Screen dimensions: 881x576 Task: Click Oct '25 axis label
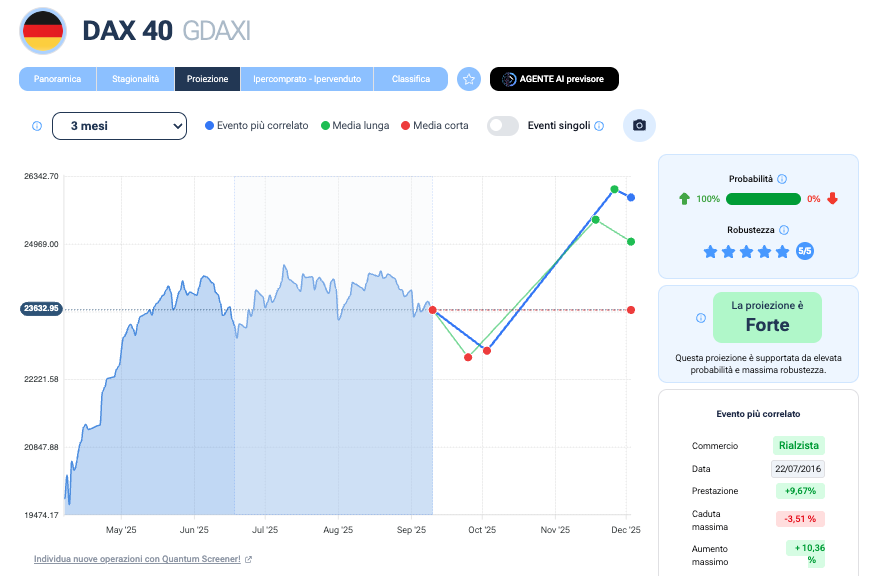482,530
